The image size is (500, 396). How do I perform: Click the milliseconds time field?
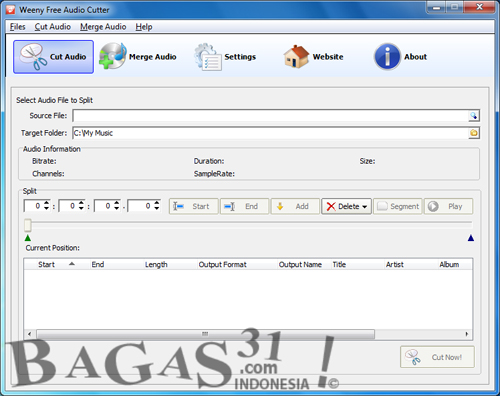[141, 206]
